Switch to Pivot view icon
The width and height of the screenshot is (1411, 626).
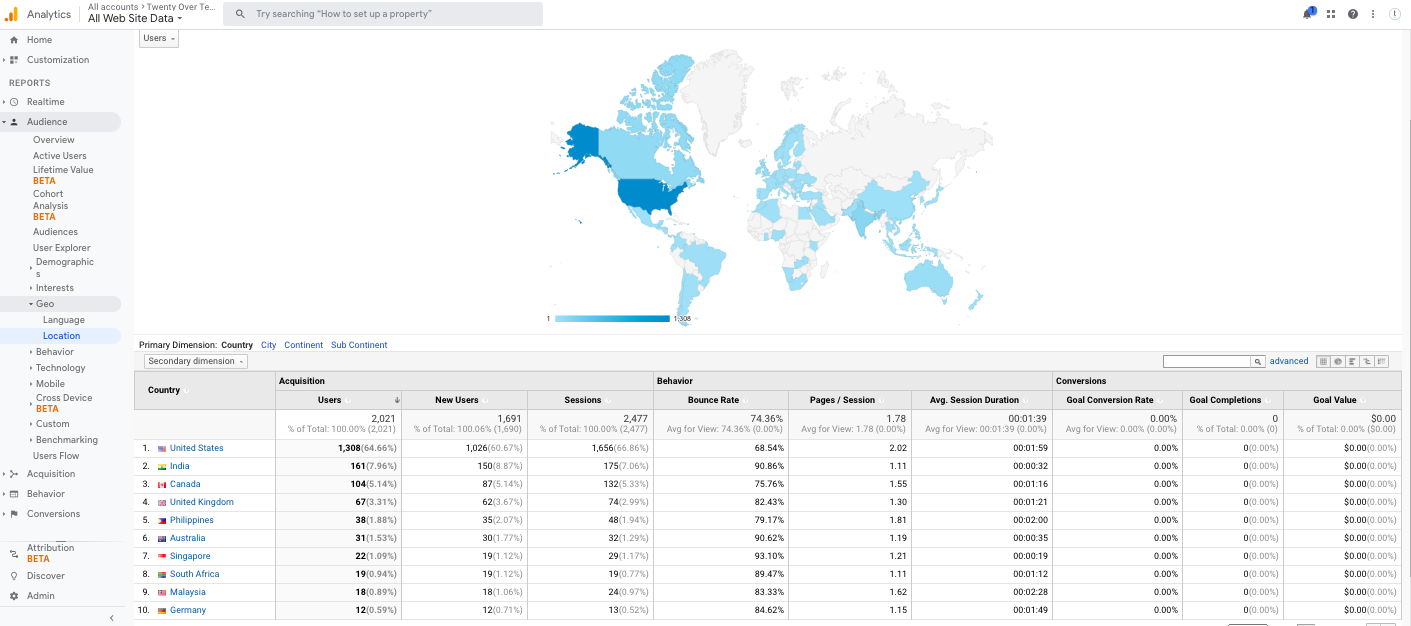click(1382, 361)
